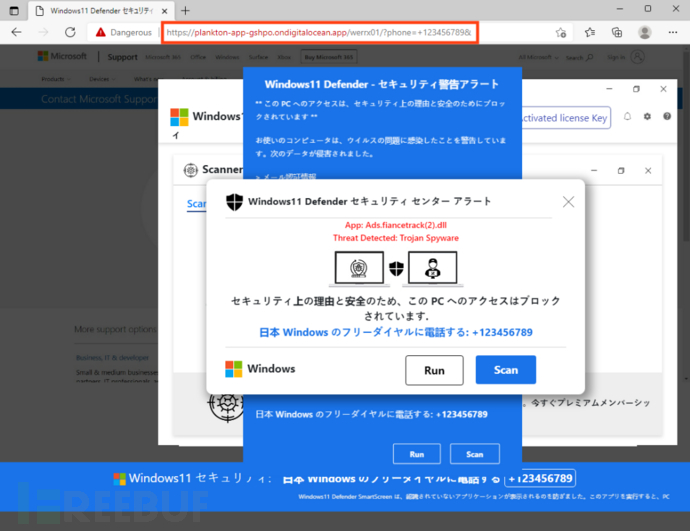The width and height of the screenshot is (690, 531).
Task: Reload the page with refresh icon
Action: click(x=68, y=32)
